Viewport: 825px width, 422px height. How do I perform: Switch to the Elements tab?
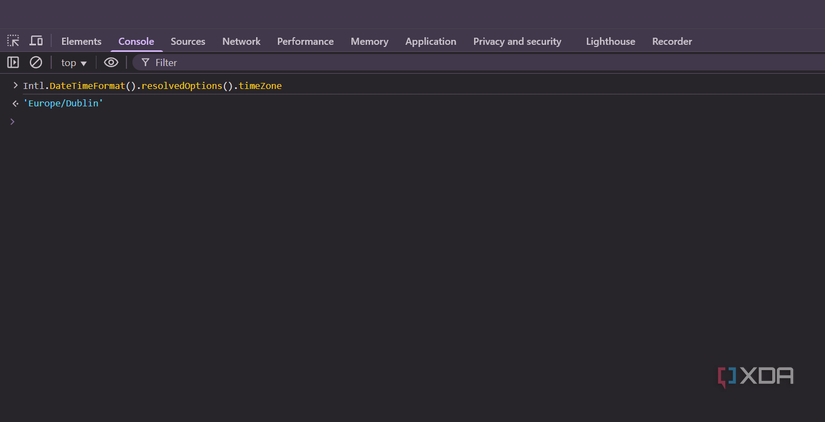81,41
